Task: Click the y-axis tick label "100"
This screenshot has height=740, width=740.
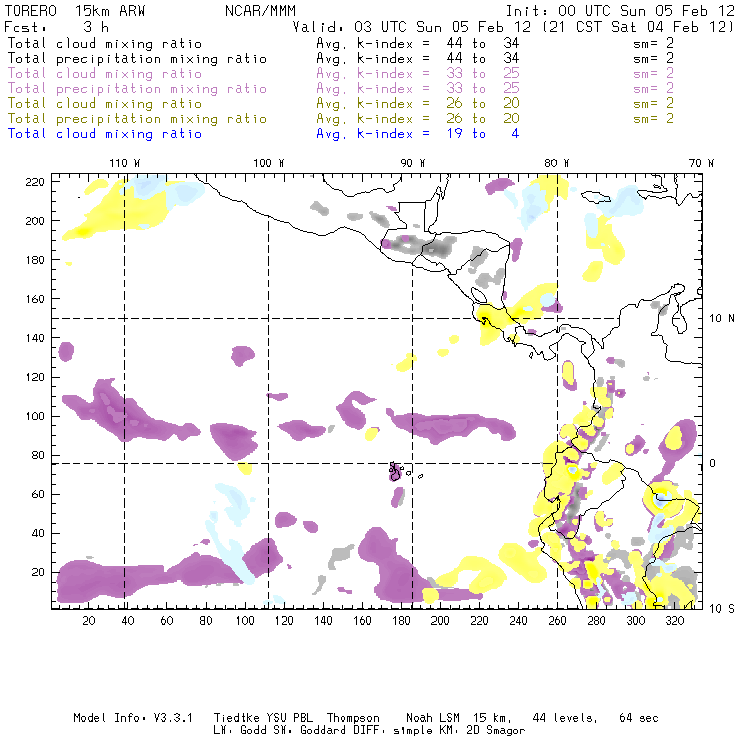Action: [x=35, y=416]
